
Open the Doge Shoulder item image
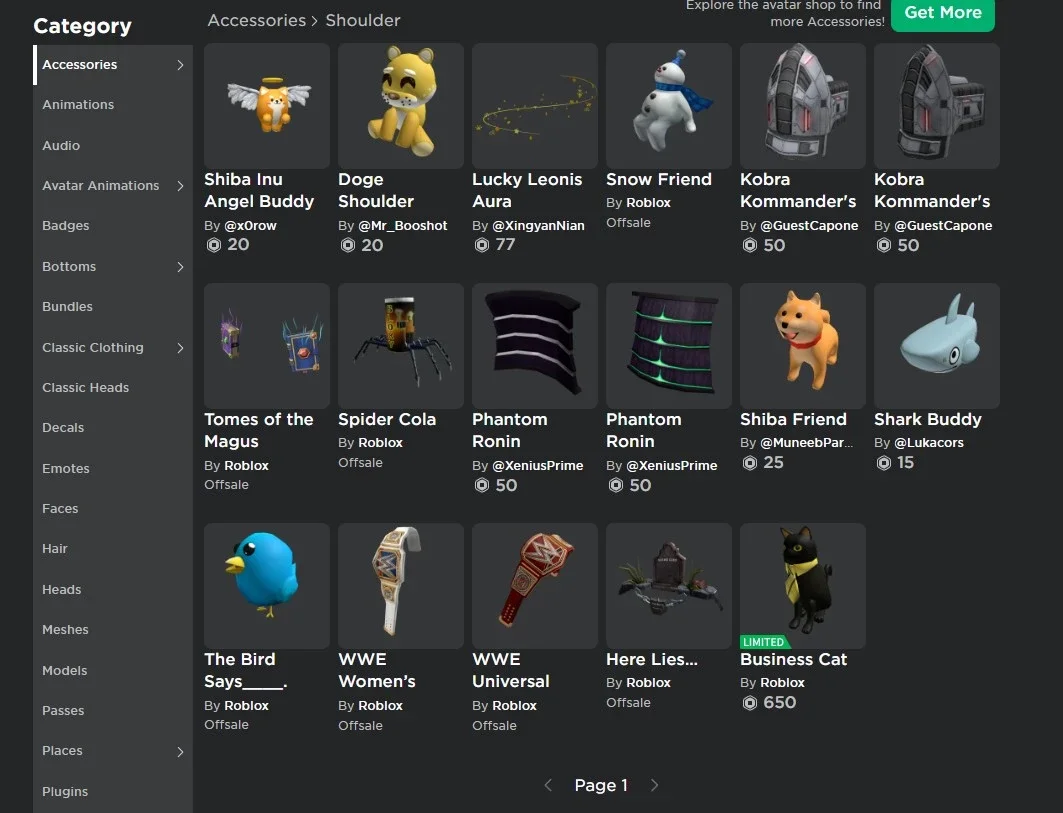pyautogui.click(x=401, y=106)
